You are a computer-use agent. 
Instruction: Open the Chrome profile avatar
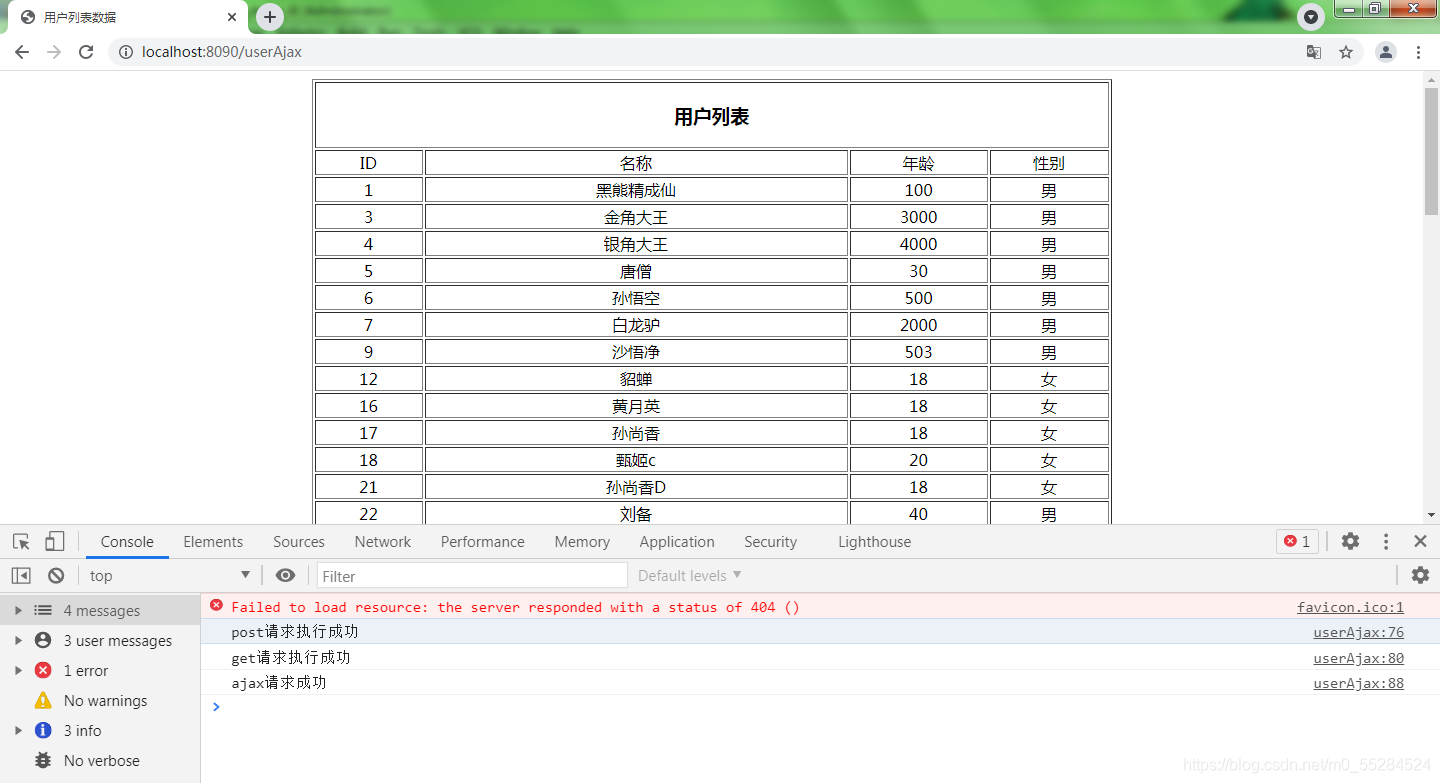(1385, 52)
